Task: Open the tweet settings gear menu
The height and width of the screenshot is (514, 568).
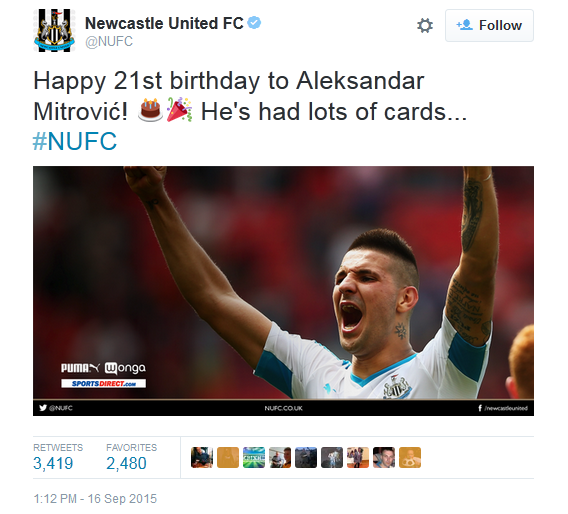Action: tap(425, 26)
